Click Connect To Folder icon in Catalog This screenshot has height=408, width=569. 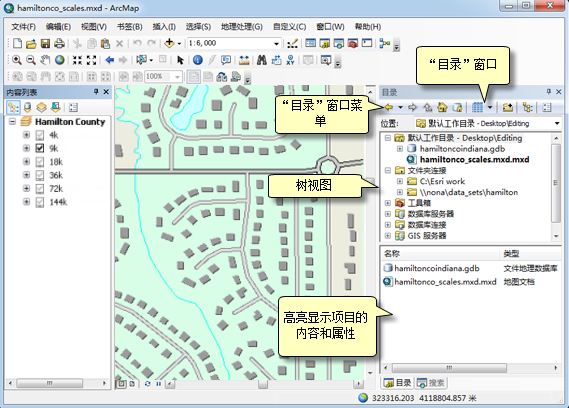point(508,107)
